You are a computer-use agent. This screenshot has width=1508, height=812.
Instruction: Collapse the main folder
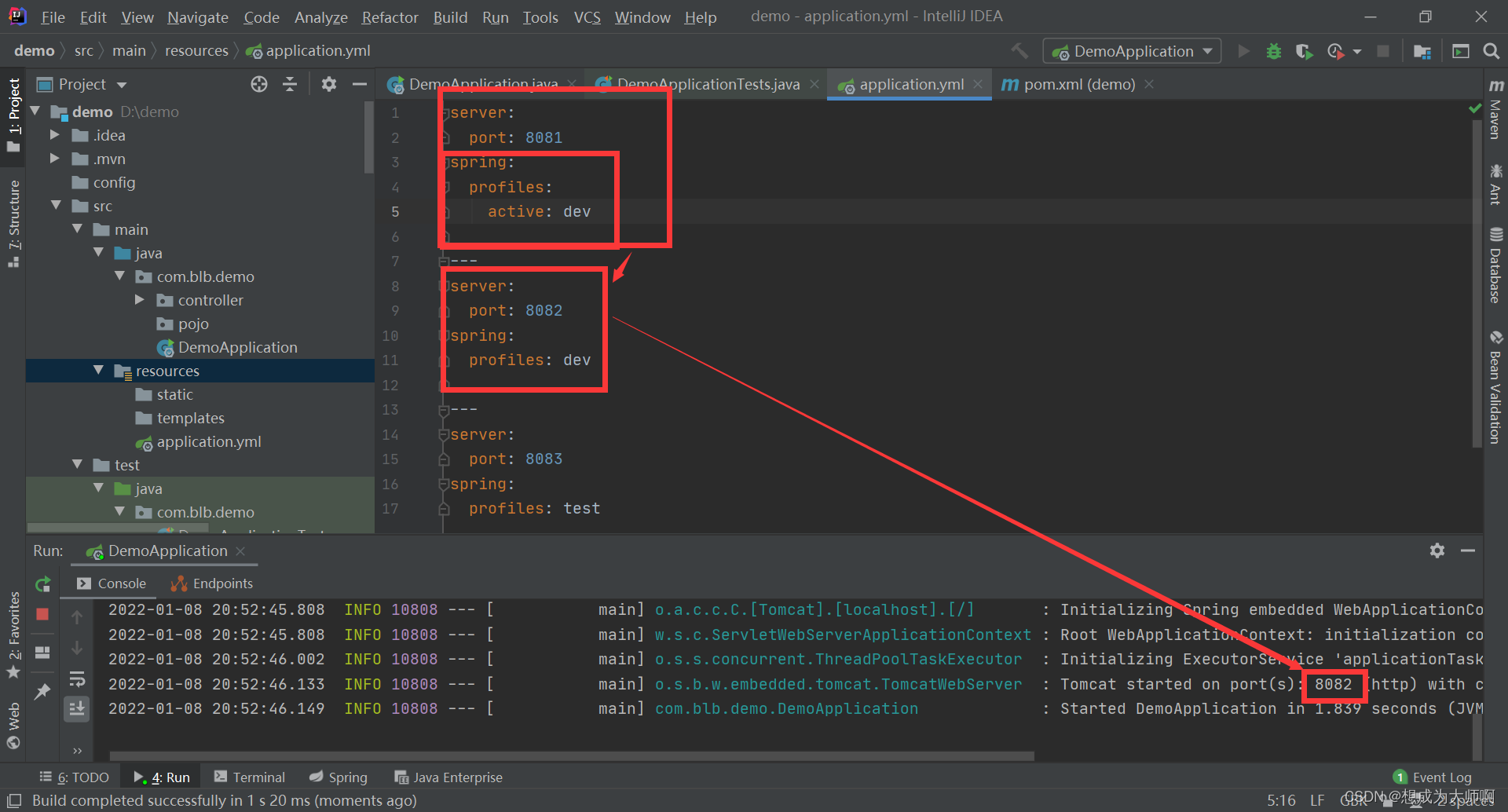(x=77, y=229)
